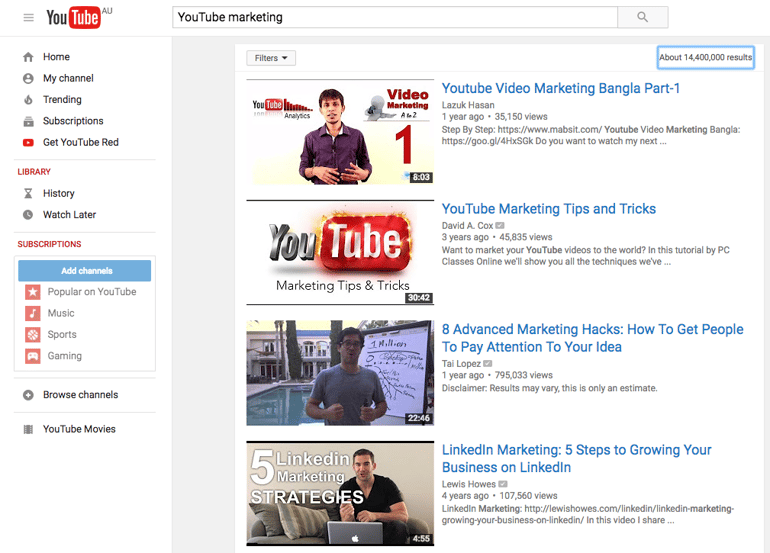Click the '35,150 views' text
770x553 pixels.
coord(521,117)
